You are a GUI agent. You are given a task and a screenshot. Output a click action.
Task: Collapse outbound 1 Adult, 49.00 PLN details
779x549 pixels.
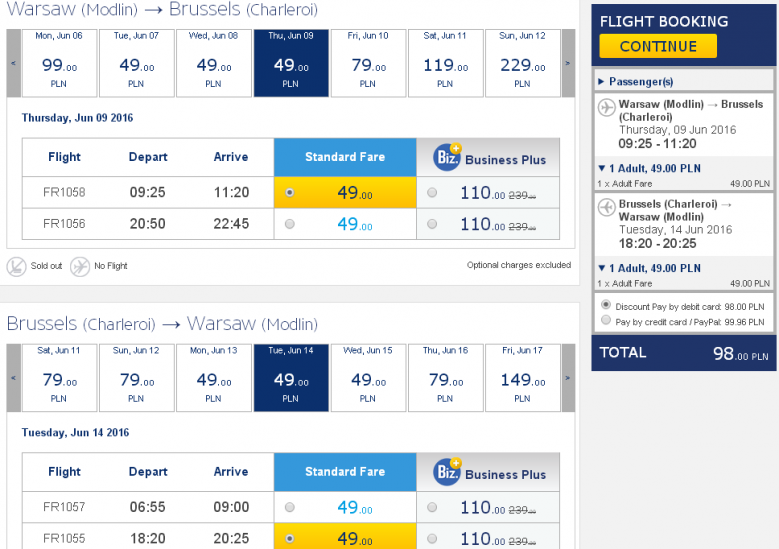pos(649,168)
